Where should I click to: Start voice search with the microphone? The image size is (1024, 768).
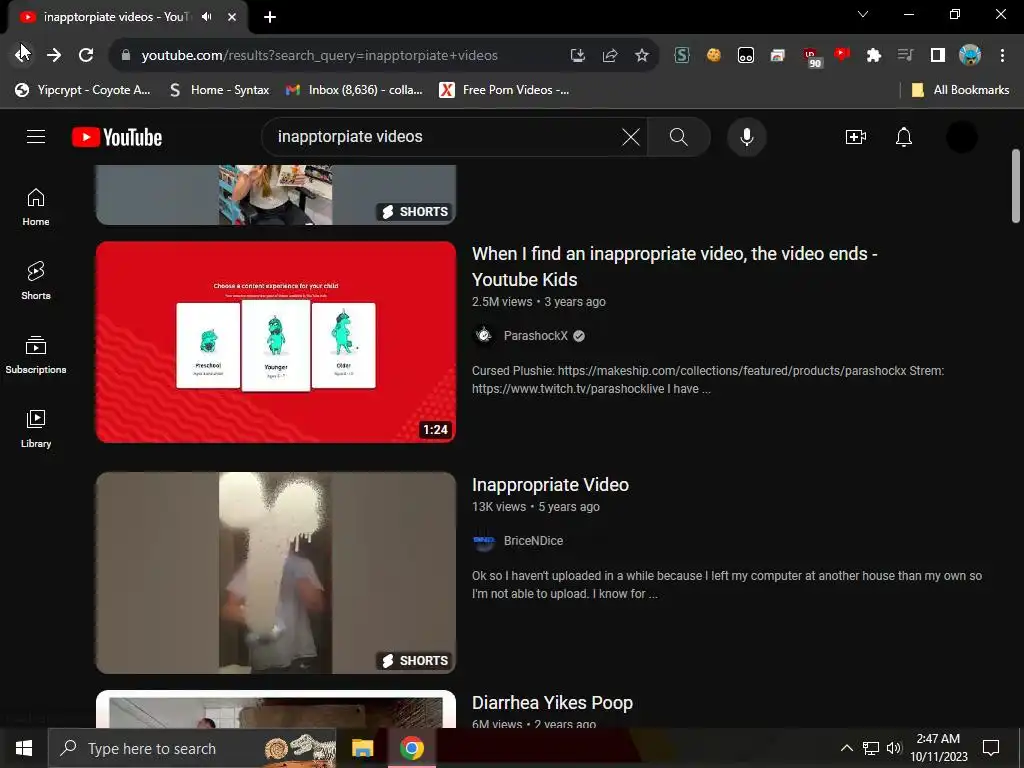(x=746, y=136)
